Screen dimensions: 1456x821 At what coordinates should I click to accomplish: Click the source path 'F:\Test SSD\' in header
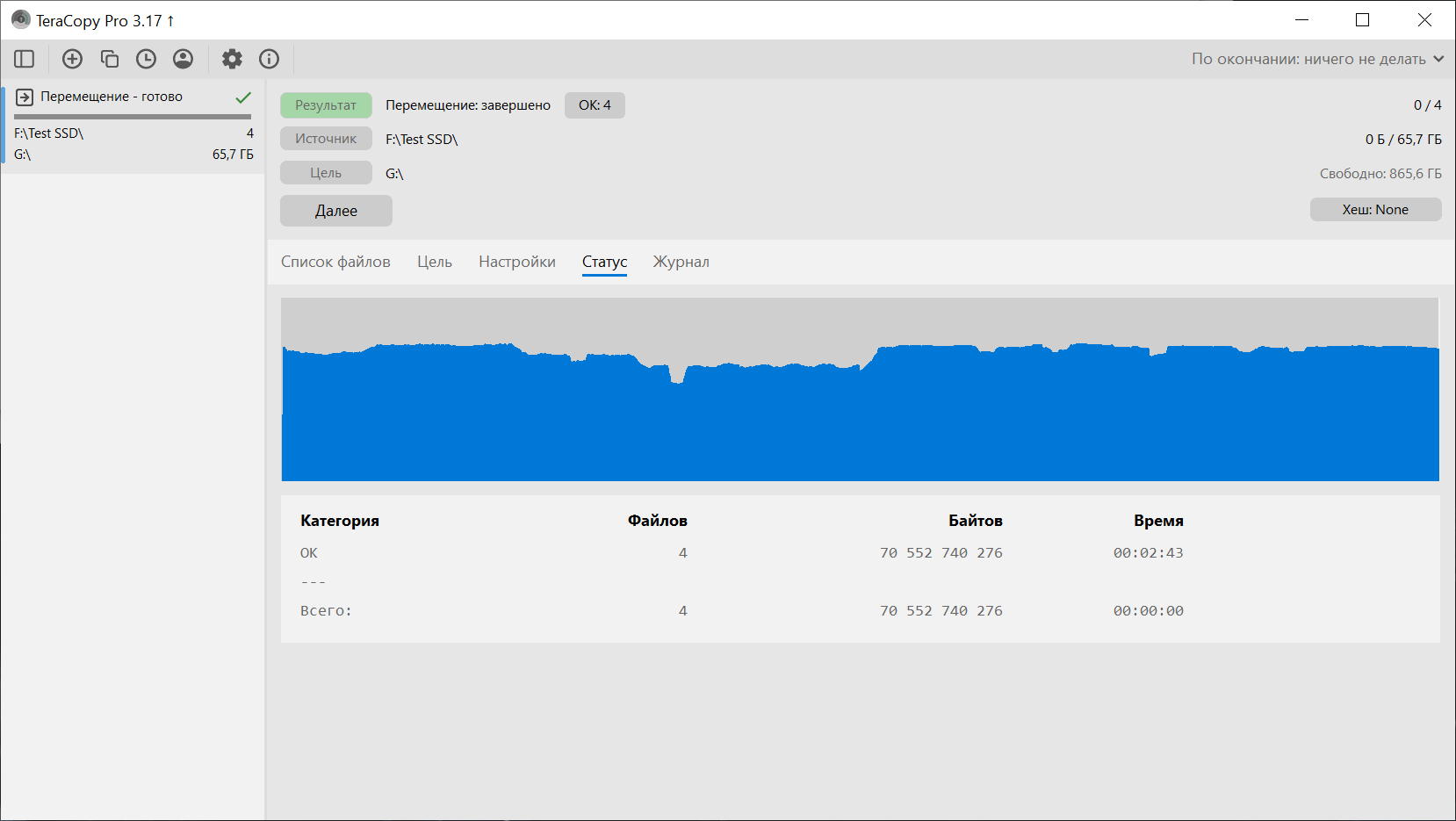(x=422, y=140)
